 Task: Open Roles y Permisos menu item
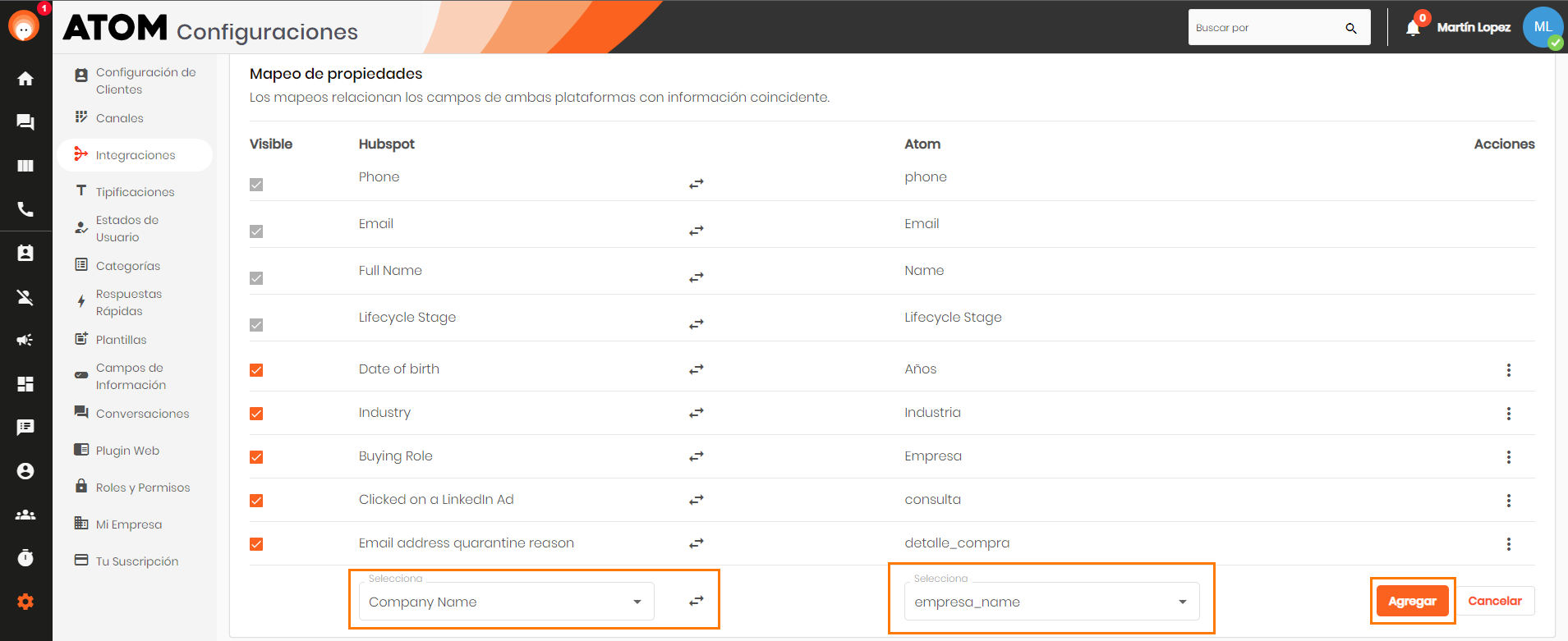(135, 488)
